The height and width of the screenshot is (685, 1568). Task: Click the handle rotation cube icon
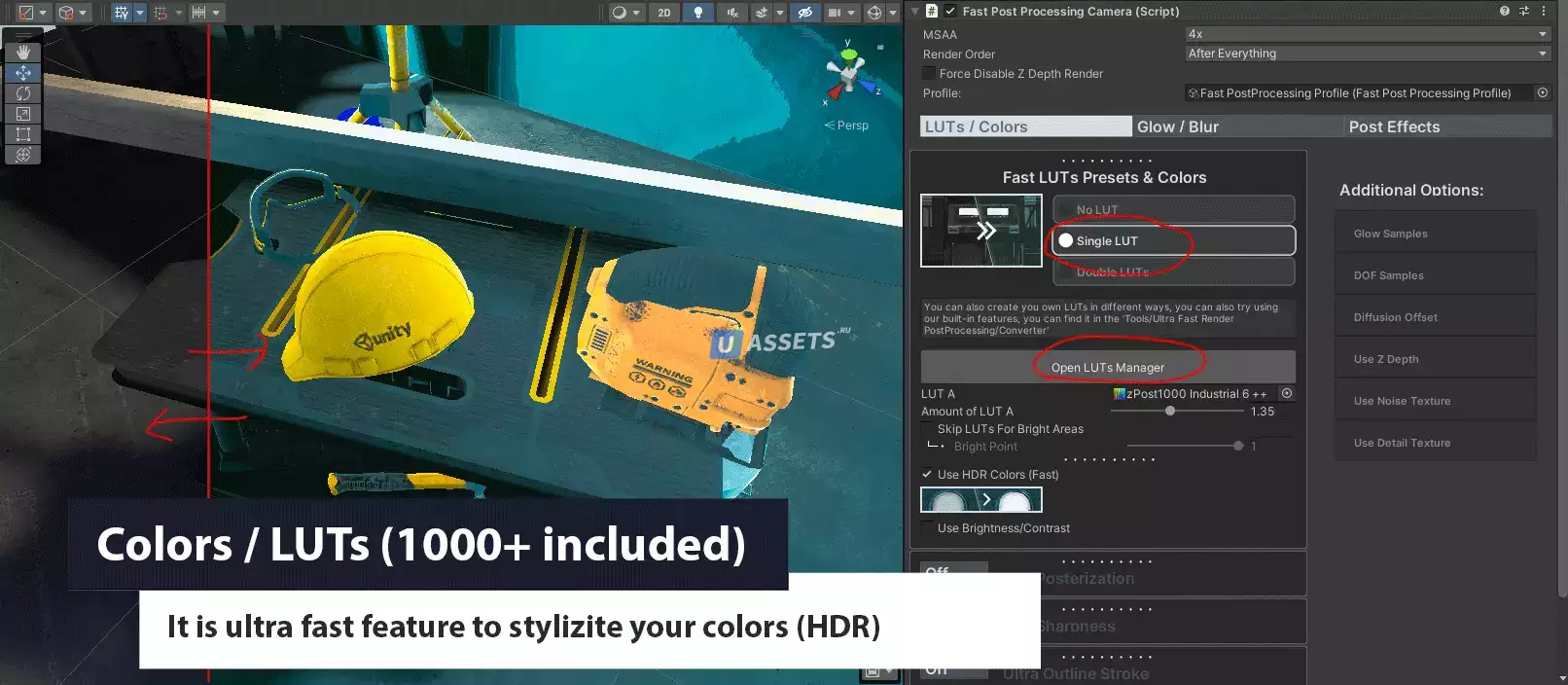(66, 13)
